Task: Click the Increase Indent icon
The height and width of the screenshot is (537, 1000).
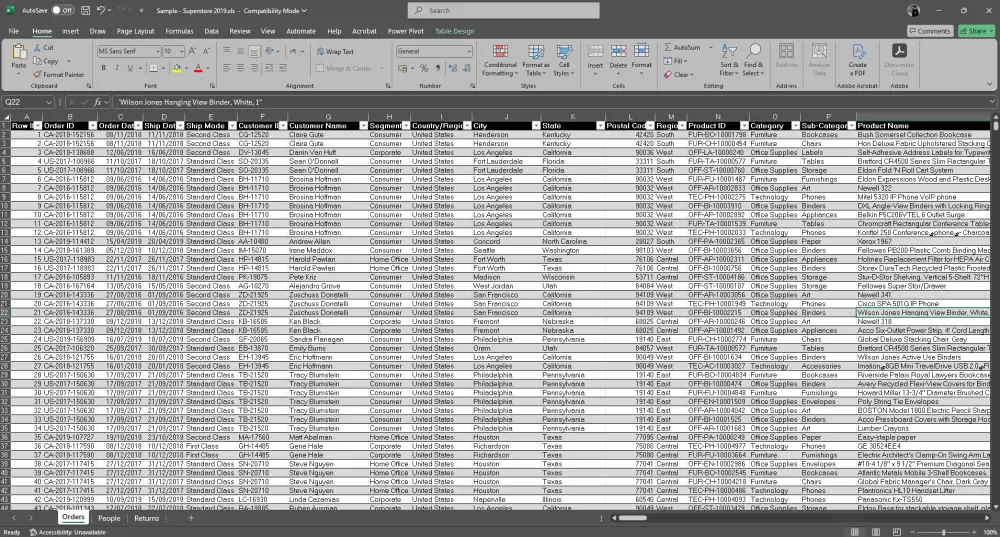Action: click(x=283, y=68)
